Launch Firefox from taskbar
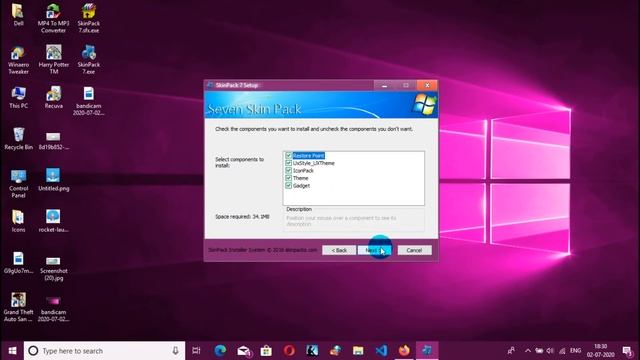The width and height of the screenshot is (640, 360). [x=404, y=351]
